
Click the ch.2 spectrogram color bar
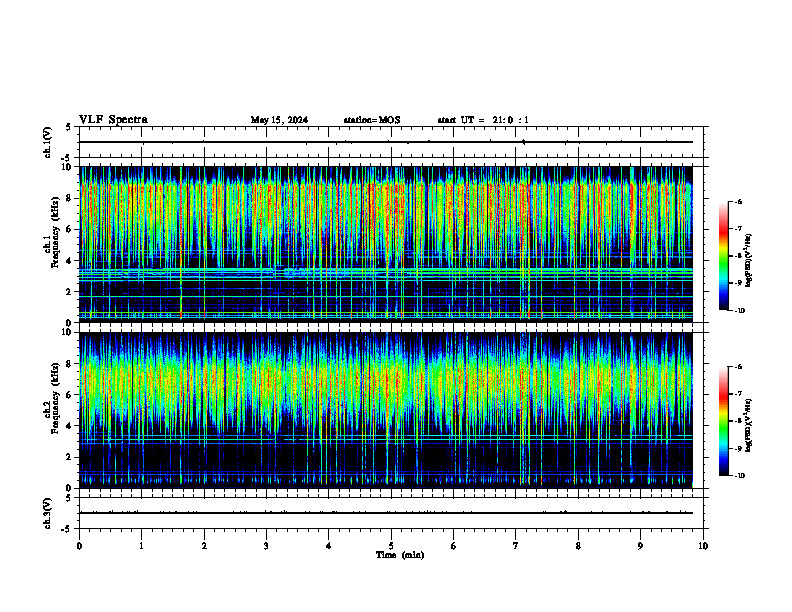(x=724, y=421)
